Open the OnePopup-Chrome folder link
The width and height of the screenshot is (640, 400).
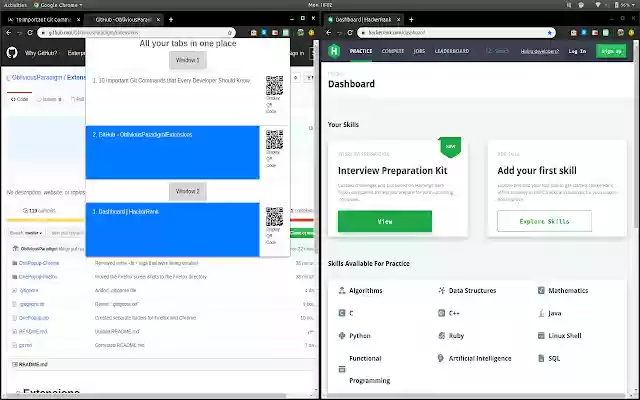pos(39,263)
